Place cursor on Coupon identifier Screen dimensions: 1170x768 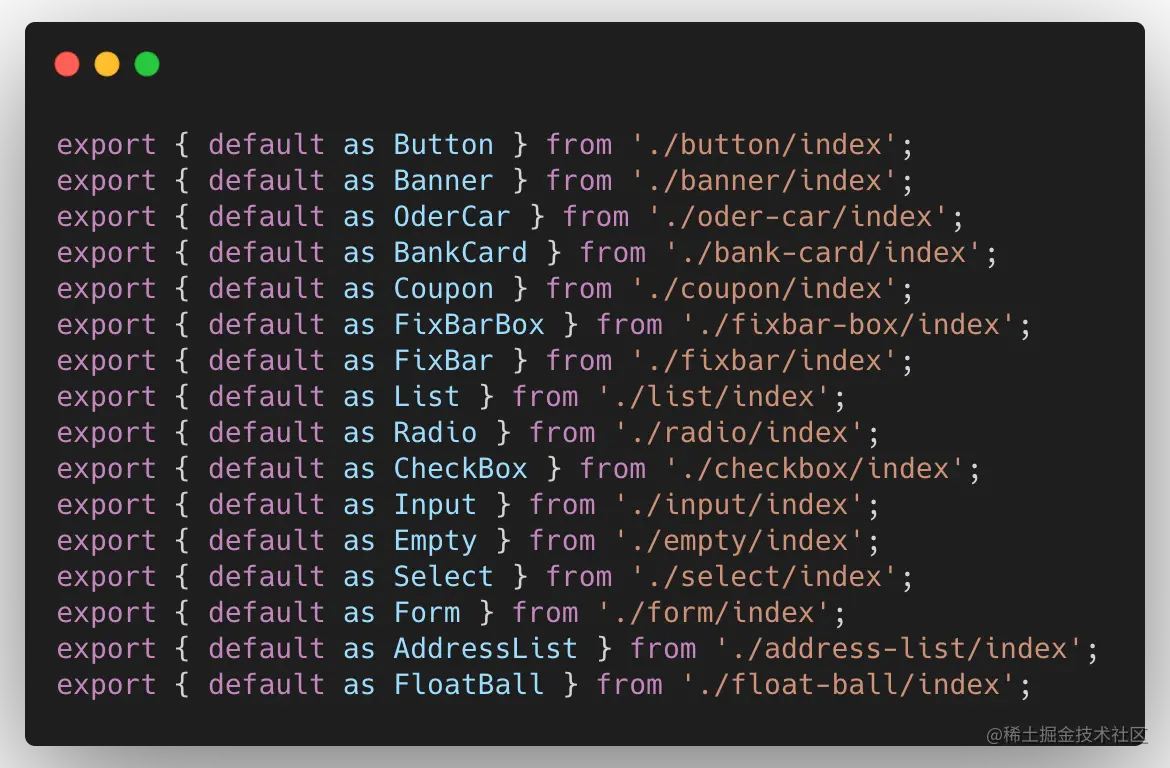pos(443,289)
